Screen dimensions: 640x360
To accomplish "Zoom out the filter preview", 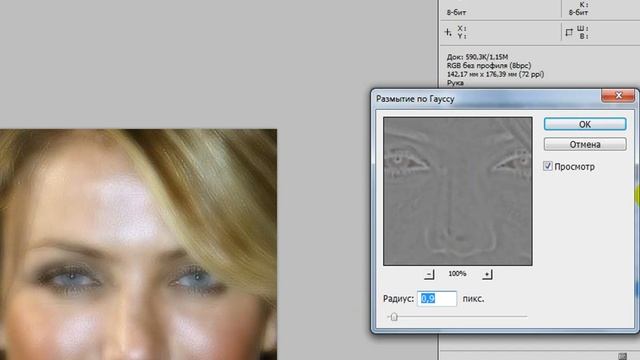I will [429, 274].
